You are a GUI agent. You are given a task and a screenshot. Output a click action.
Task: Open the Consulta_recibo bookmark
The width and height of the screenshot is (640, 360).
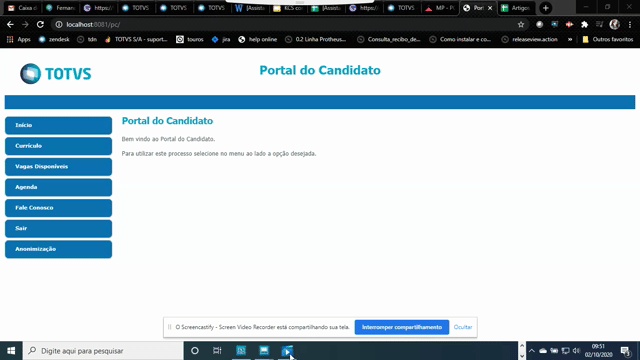(x=389, y=40)
